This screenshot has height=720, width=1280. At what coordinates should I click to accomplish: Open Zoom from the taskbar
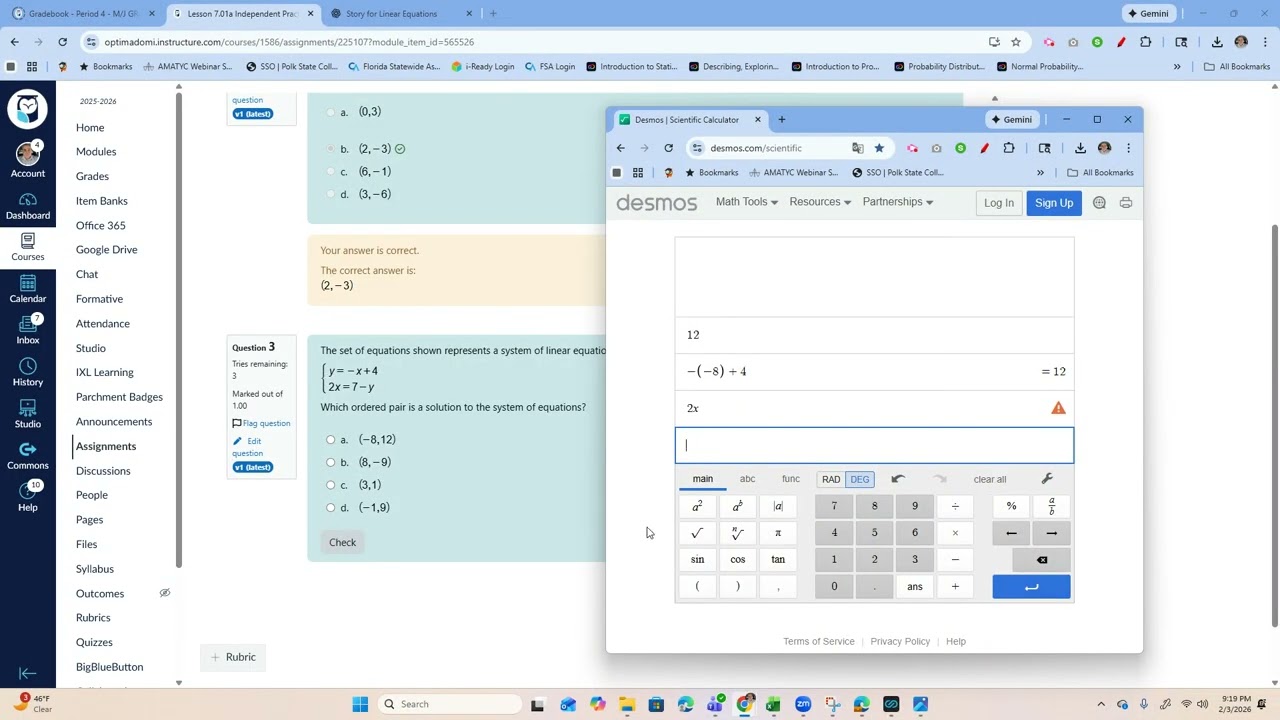click(803, 704)
